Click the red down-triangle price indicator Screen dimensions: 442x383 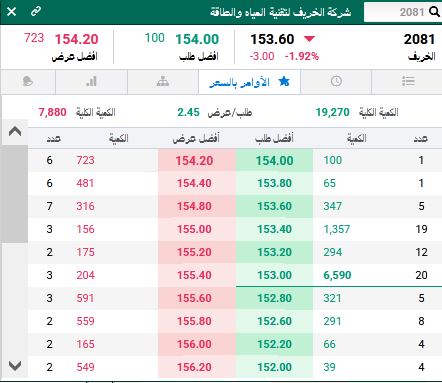(309, 39)
